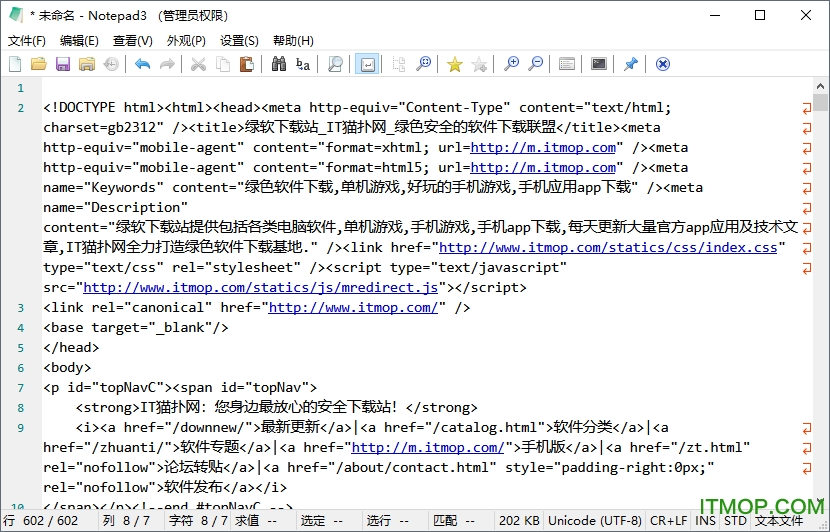Toggle INS insert mode indicator

(x=705, y=521)
